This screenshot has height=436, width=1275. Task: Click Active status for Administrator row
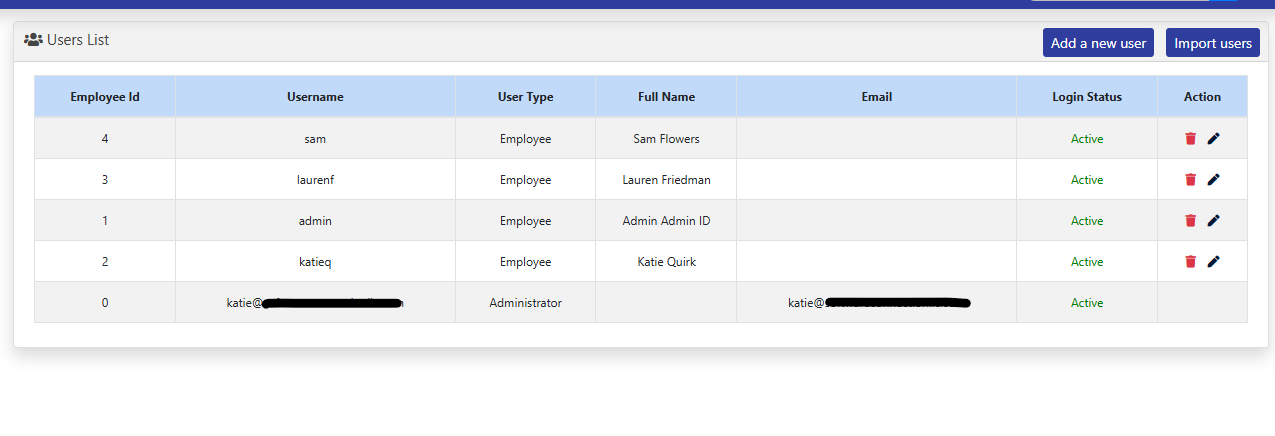click(x=1087, y=303)
